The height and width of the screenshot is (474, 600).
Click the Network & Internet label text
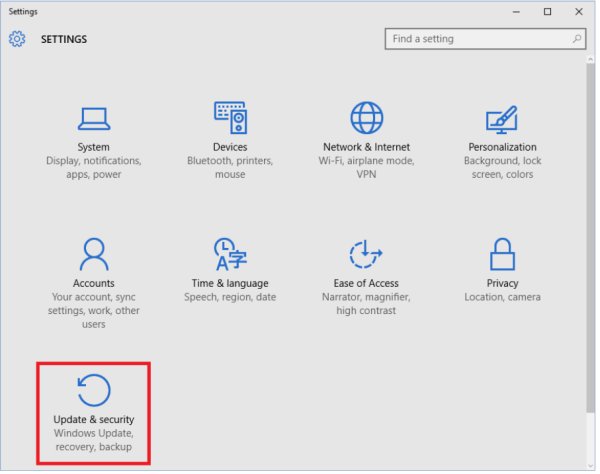coord(366,147)
